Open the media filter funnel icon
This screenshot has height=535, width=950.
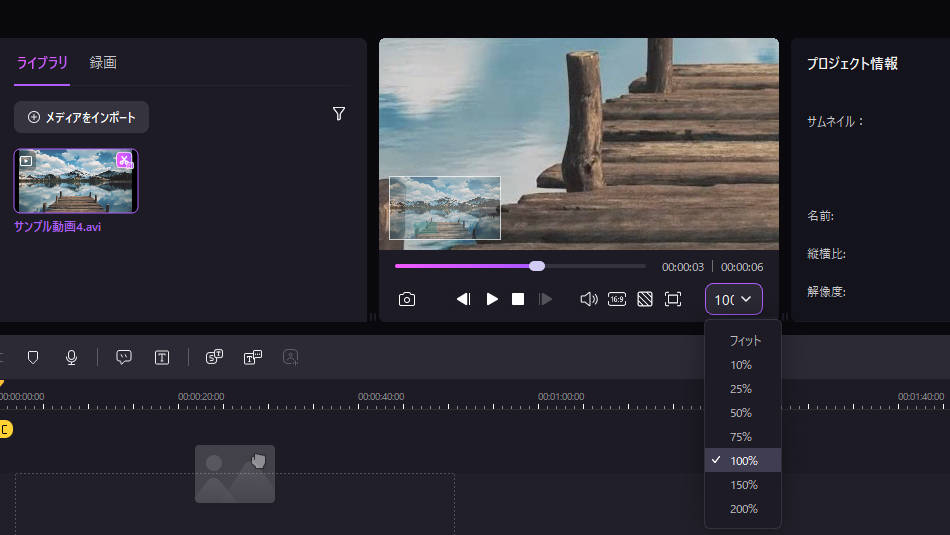click(339, 113)
